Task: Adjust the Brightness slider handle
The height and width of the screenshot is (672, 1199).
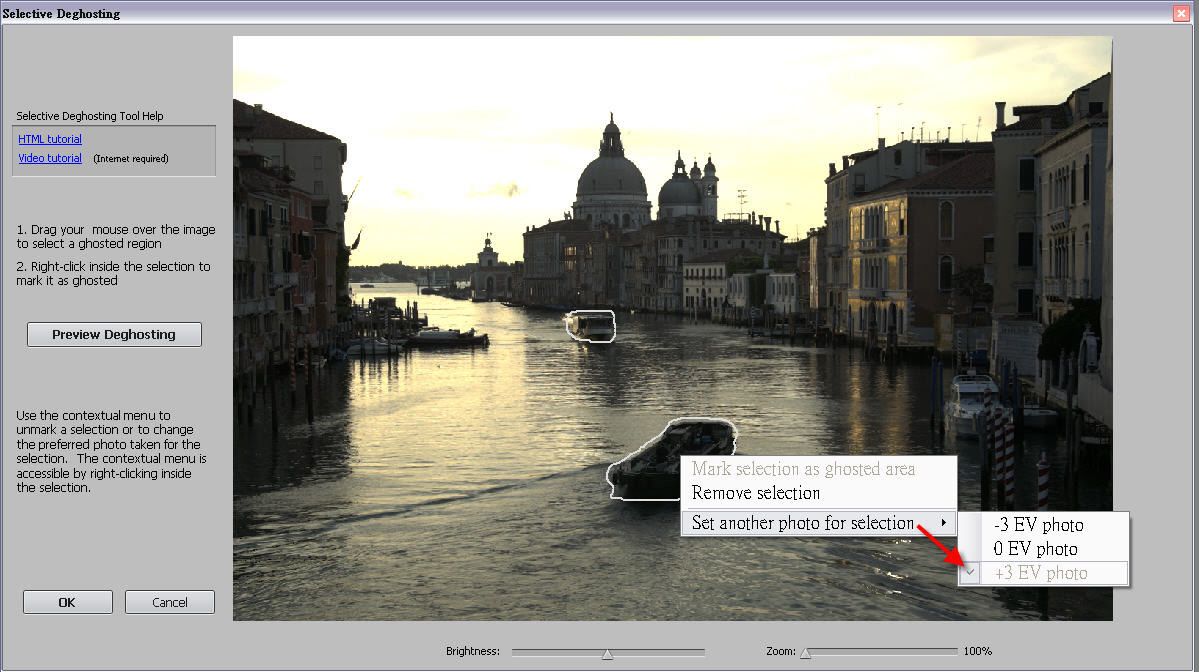Action: pos(607,654)
